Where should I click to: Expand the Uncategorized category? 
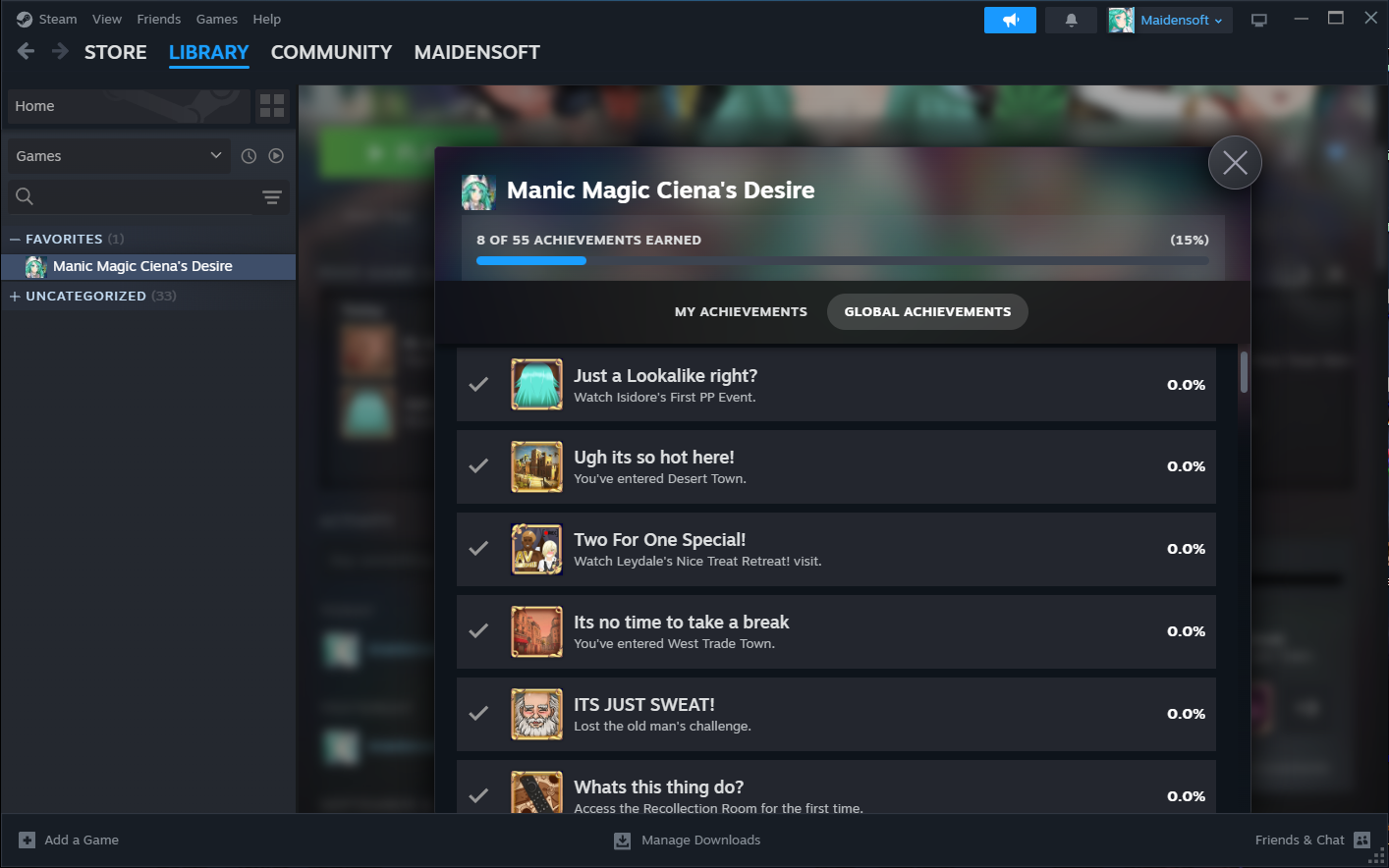15,297
